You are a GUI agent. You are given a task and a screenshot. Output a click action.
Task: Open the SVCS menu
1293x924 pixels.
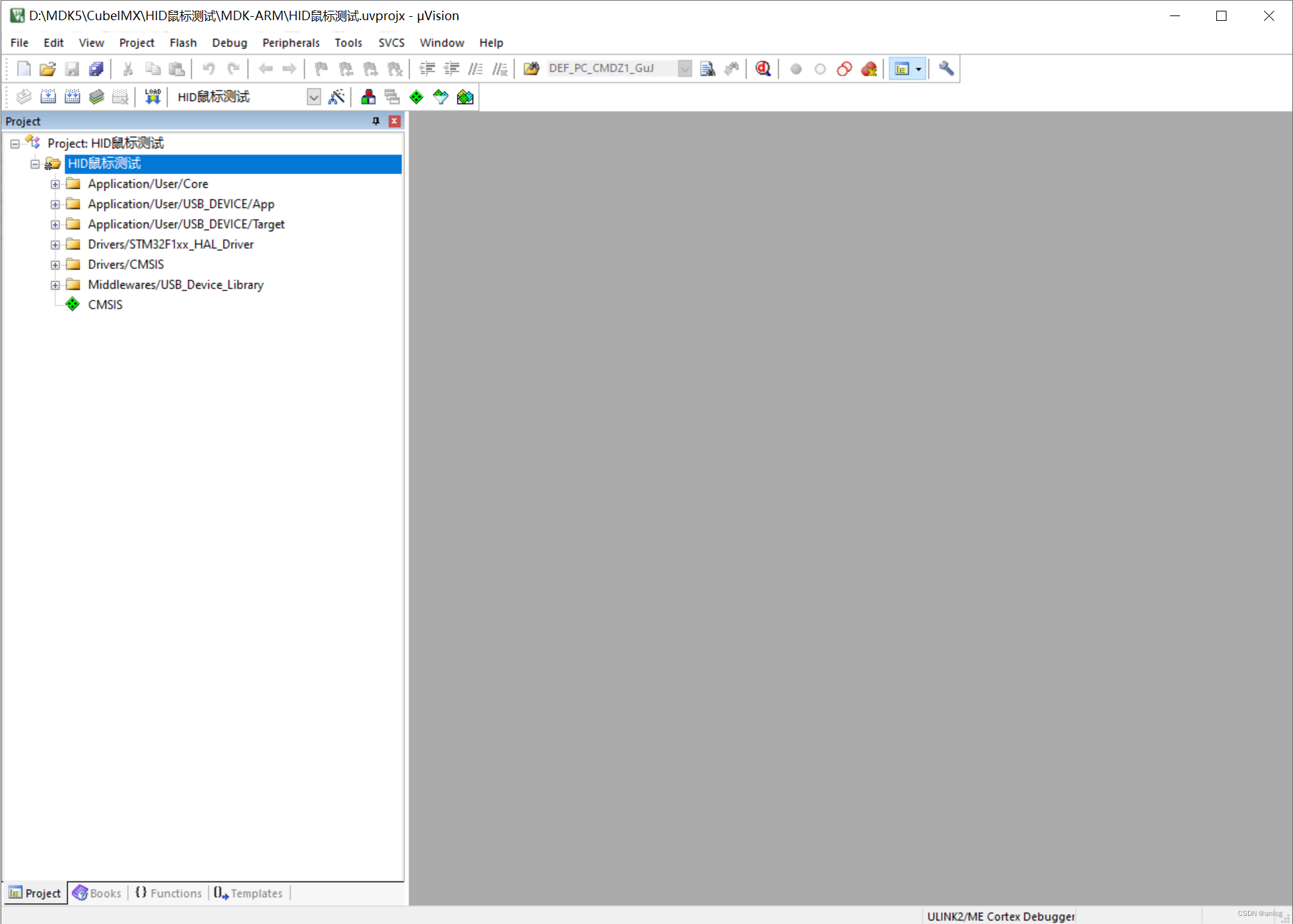391,42
